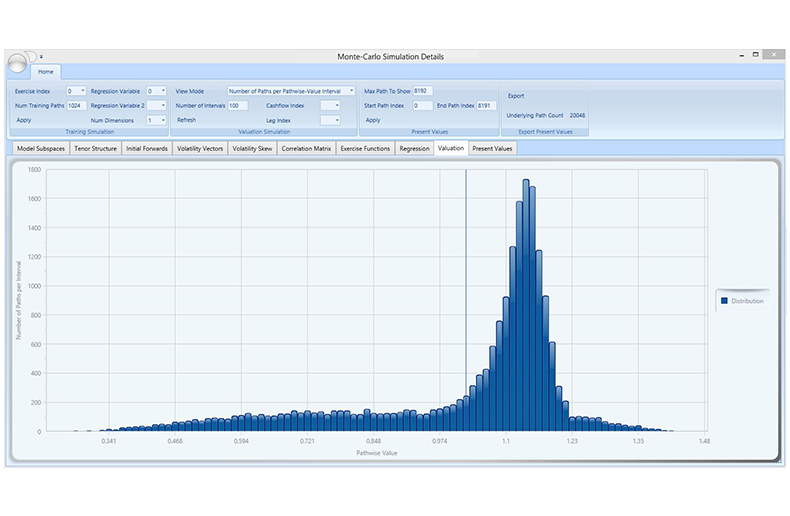Select the Home ribbon tab
This screenshot has height=516, width=790.
45,72
